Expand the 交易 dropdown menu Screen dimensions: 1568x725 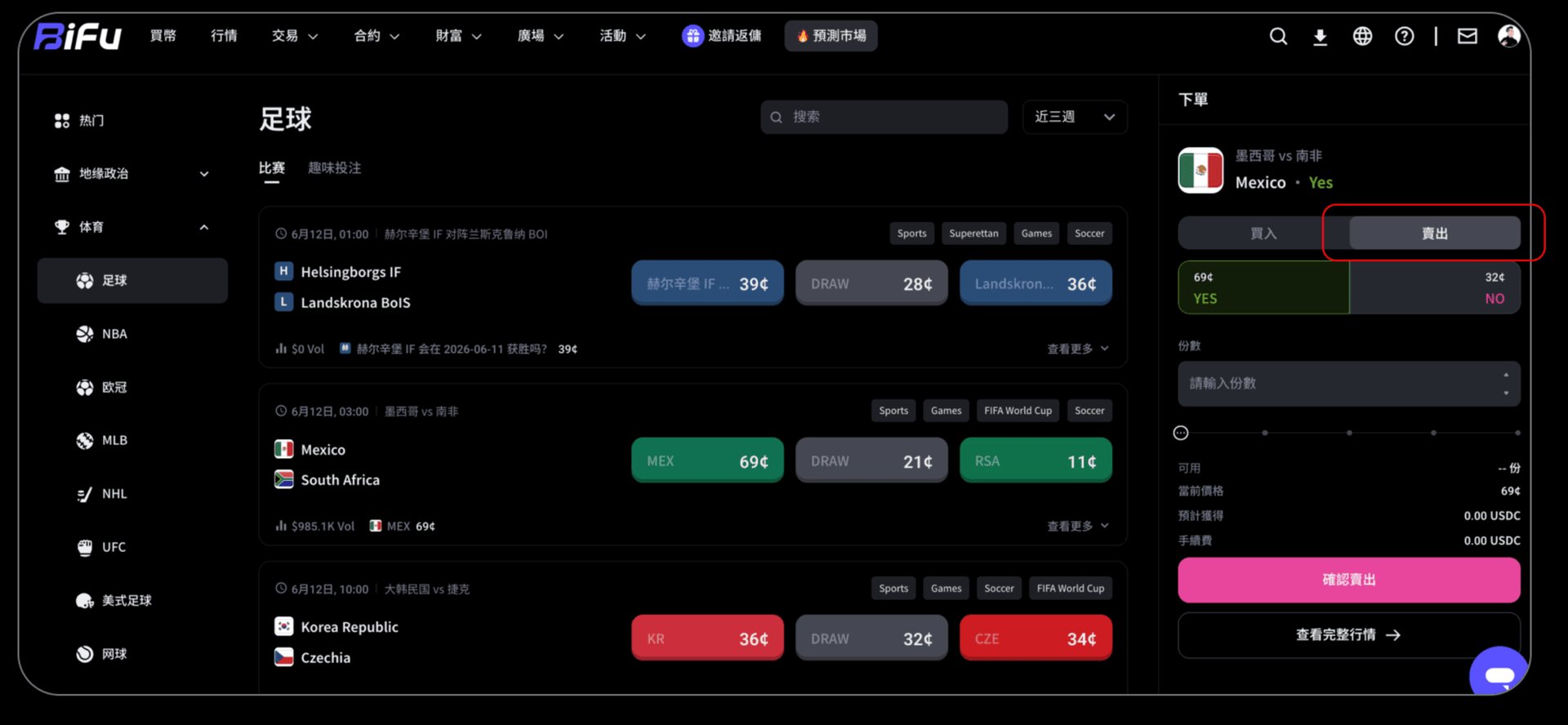click(295, 36)
